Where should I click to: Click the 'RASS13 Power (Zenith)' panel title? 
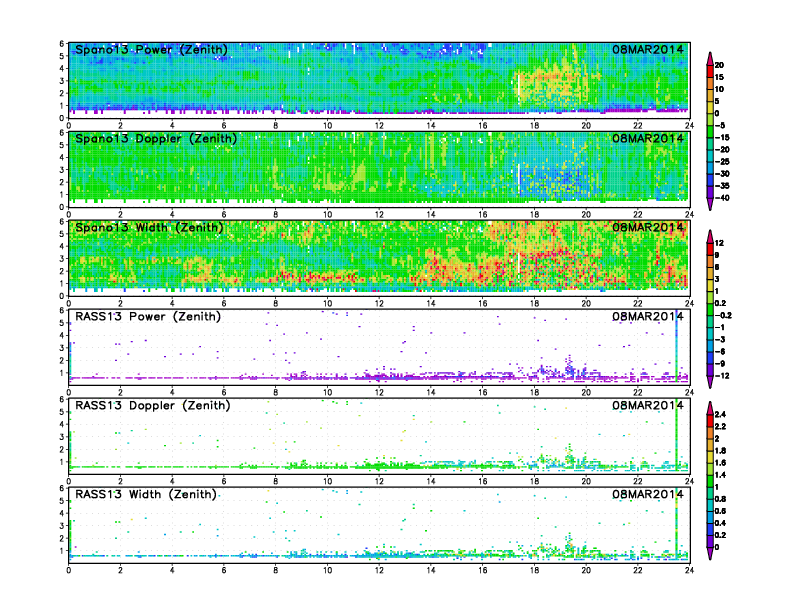point(148,317)
